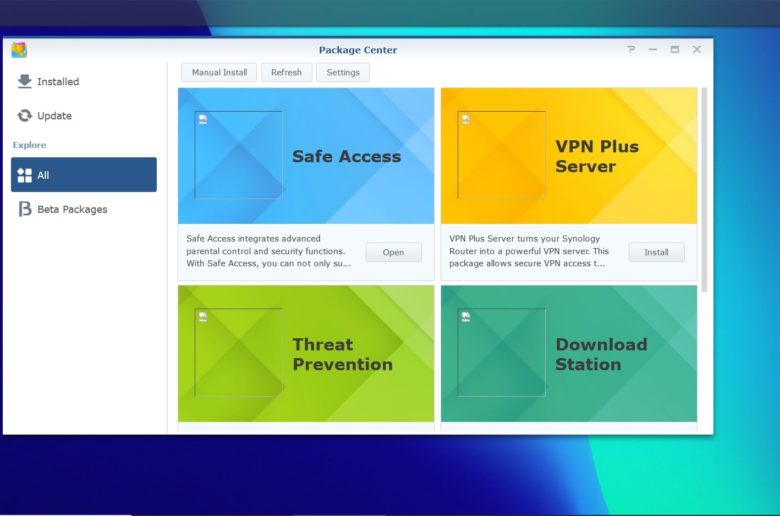Screen dimensions: 780x516
Task: Click the Beta Packages B icon
Action: [24, 209]
